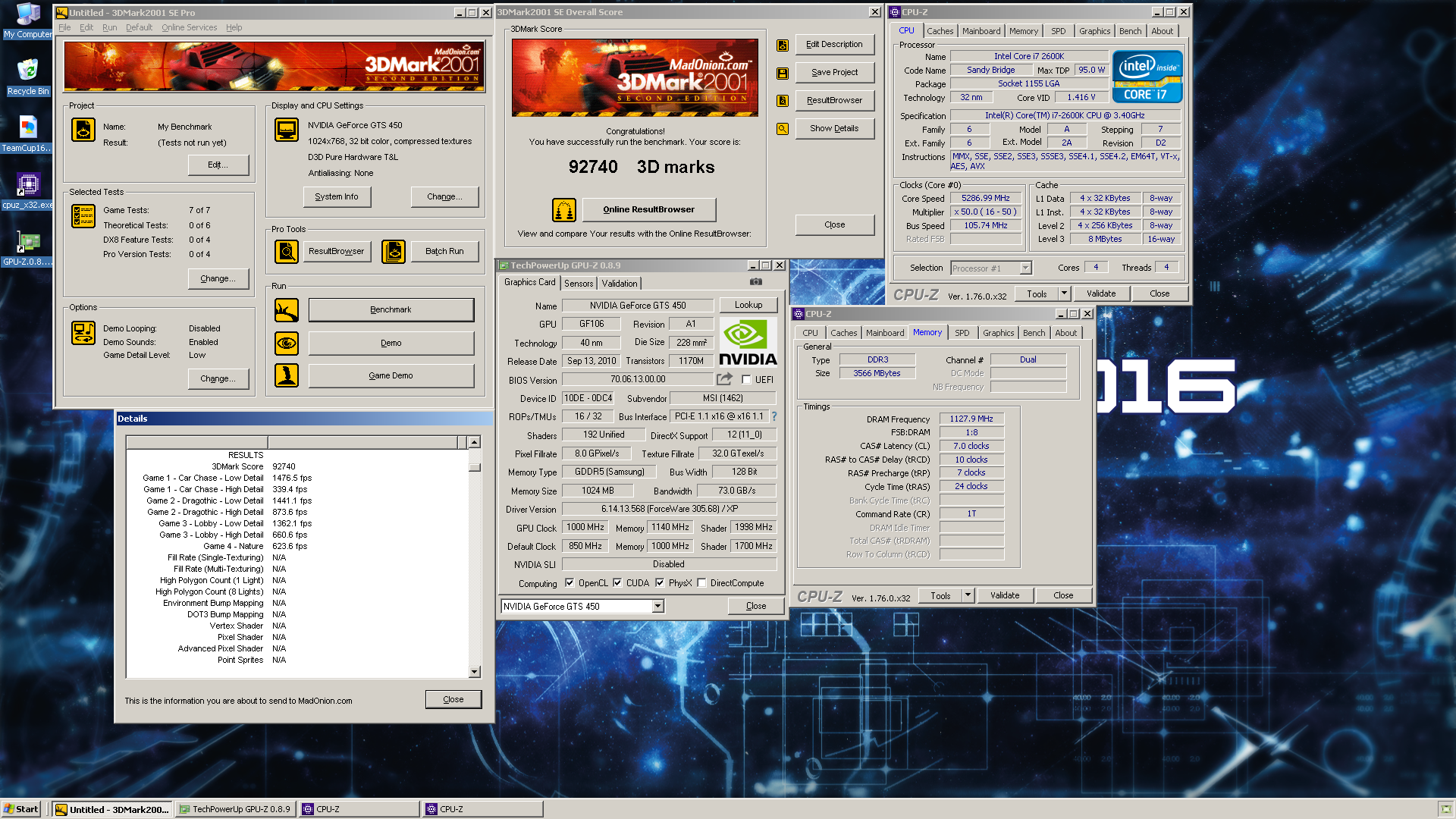The image size is (1456, 819).
Task: Open the File menu in 3DMark2001
Action: (x=64, y=27)
